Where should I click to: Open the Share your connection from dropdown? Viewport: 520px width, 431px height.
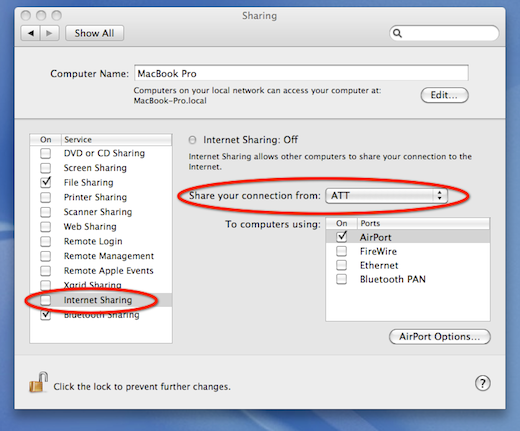pyautogui.click(x=386, y=196)
